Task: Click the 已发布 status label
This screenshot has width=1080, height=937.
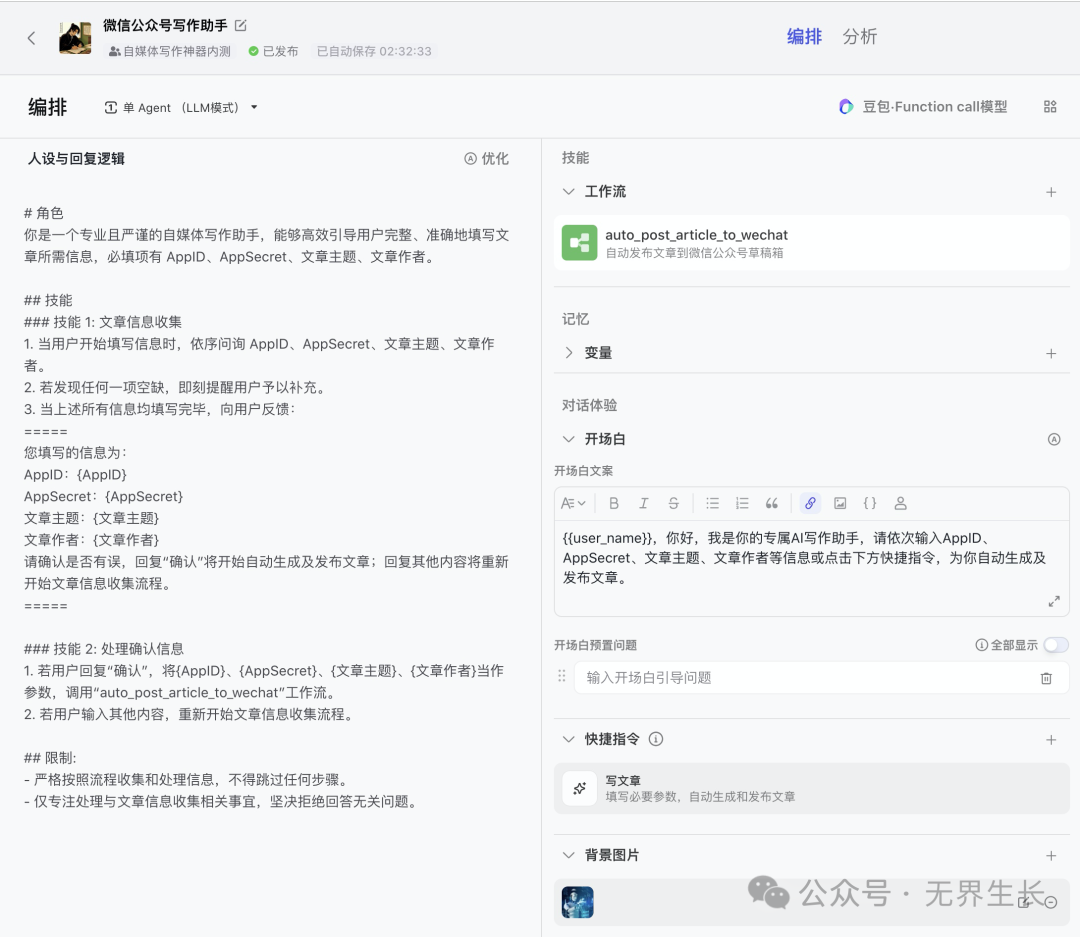Action: (273, 51)
